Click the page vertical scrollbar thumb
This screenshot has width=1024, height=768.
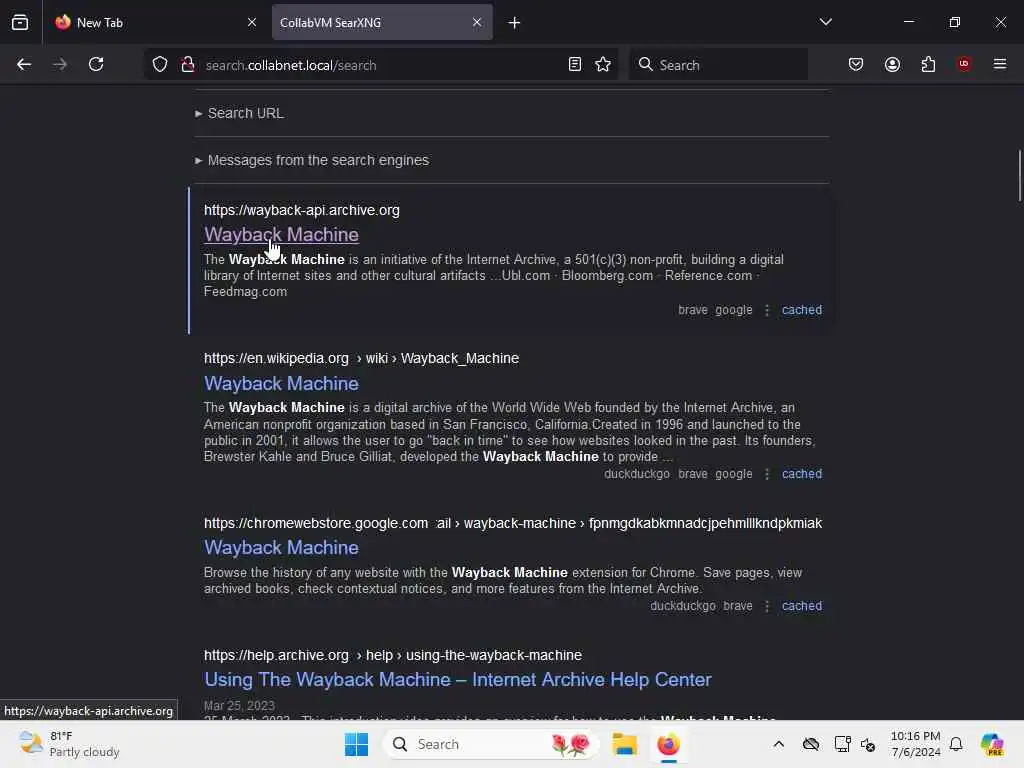(x=1019, y=176)
